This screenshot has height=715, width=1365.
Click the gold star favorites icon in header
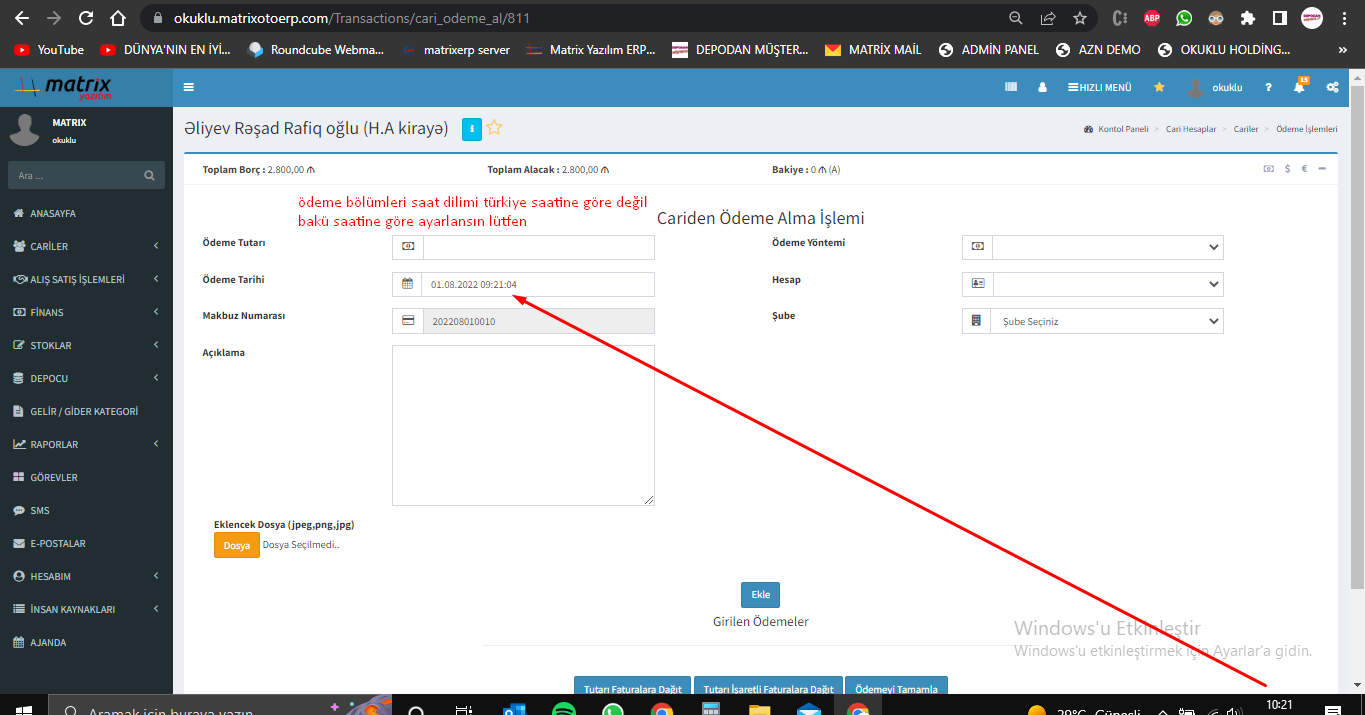point(1159,87)
